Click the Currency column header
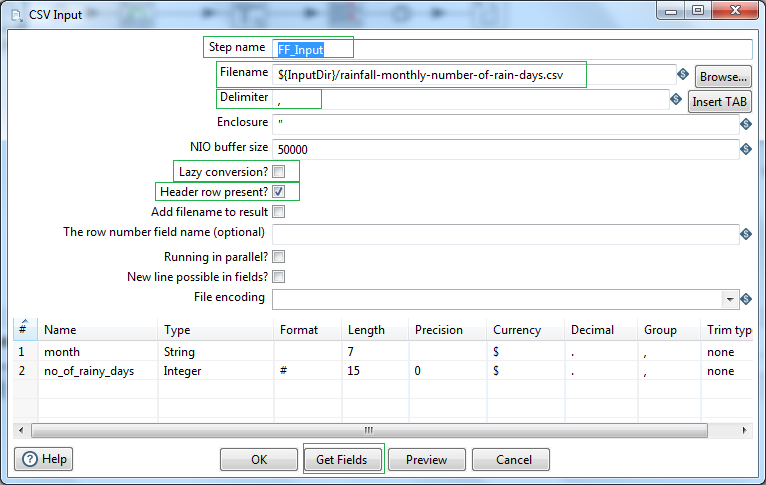Image resolution: width=766 pixels, height=485 pixels. click(526, 330)
